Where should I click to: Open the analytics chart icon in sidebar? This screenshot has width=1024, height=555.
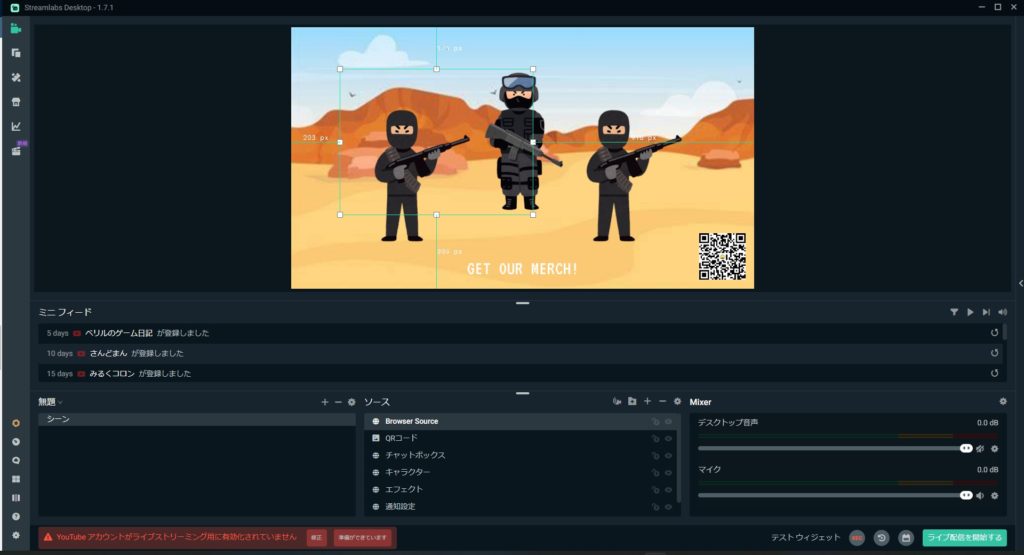pos(15,126)
